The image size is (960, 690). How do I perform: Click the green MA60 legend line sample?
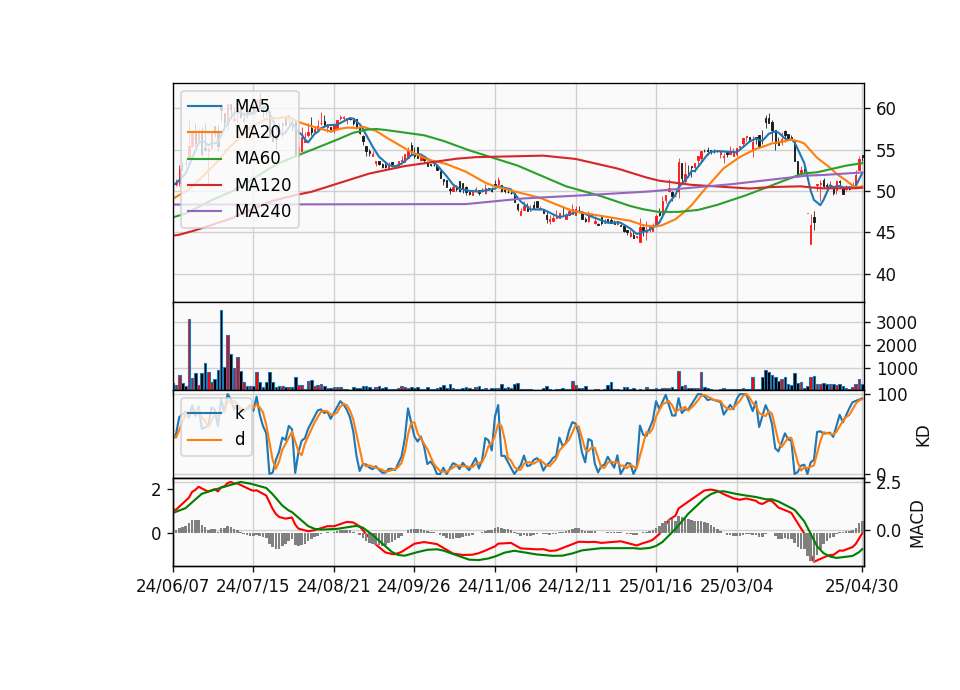pos(204,159)
